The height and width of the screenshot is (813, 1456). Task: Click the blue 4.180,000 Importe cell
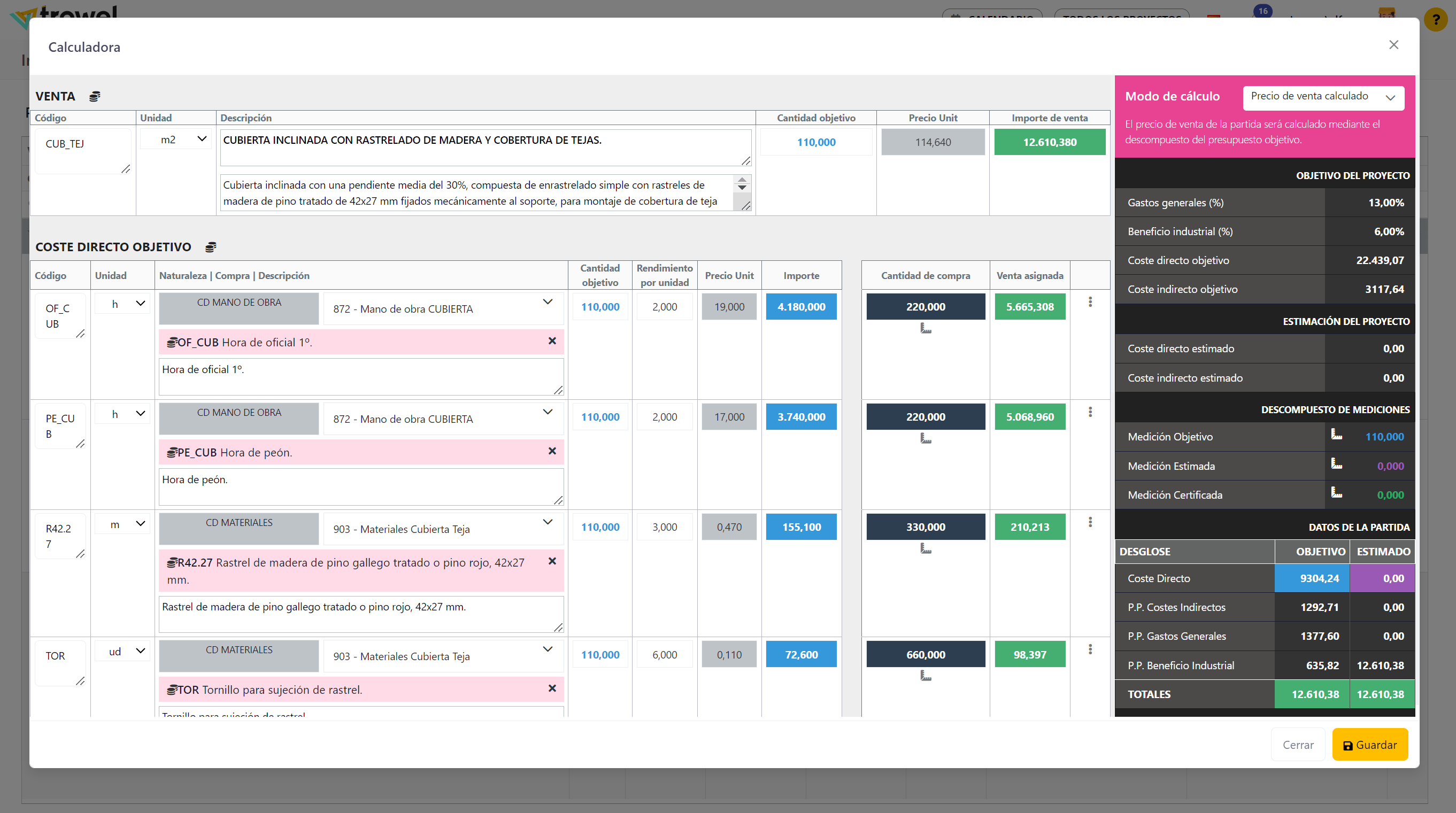click(801, 307)
